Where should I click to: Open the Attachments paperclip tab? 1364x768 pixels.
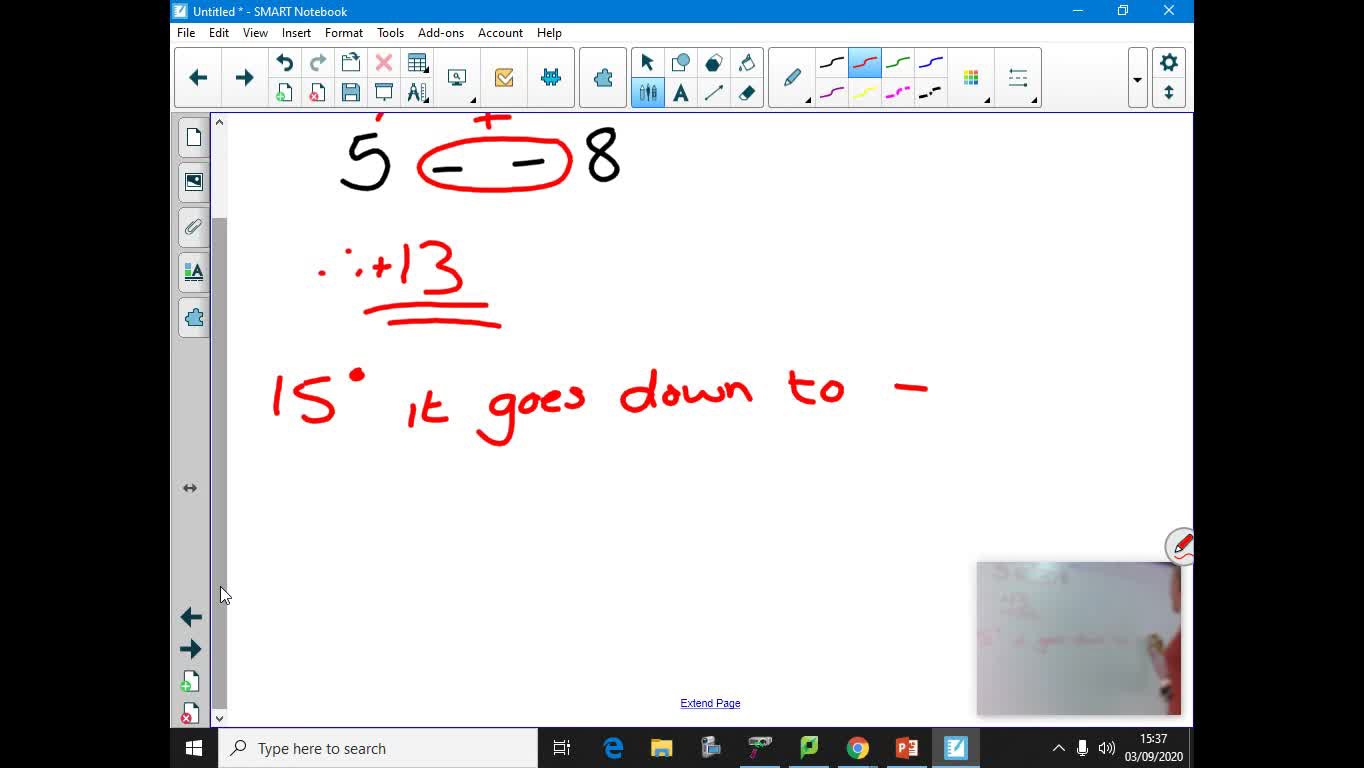pos(193,227)
